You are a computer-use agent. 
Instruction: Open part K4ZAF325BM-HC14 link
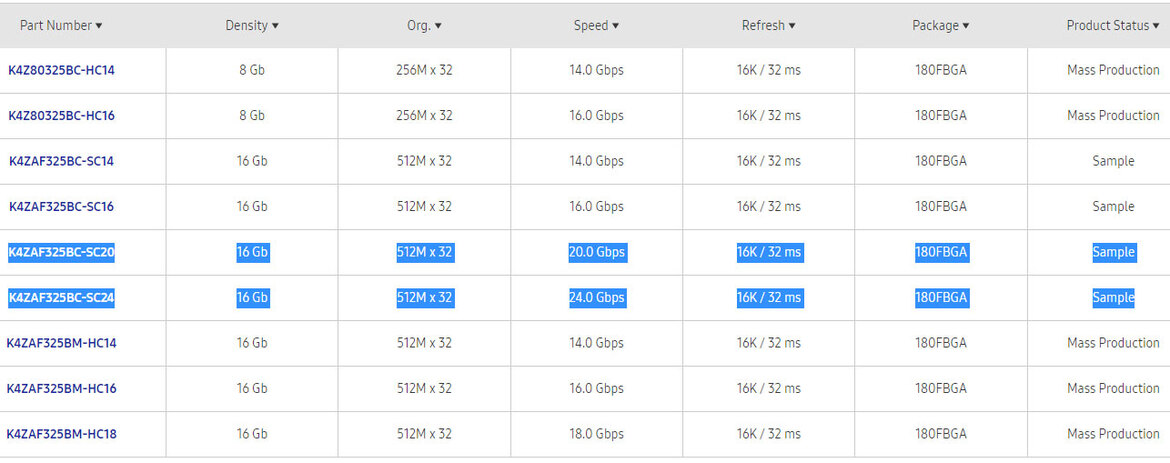[61, 344]
